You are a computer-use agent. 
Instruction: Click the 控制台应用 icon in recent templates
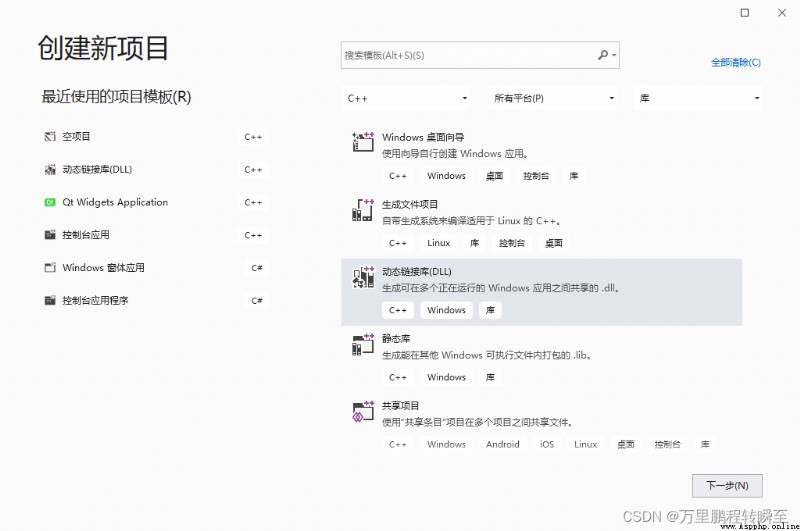[x=50, y=235]
